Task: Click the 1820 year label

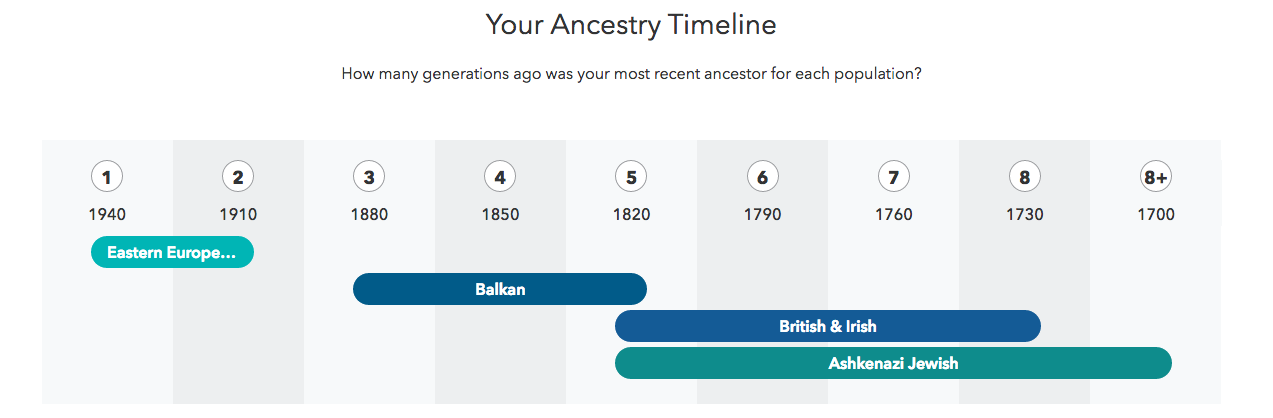Action: point(631,214)
